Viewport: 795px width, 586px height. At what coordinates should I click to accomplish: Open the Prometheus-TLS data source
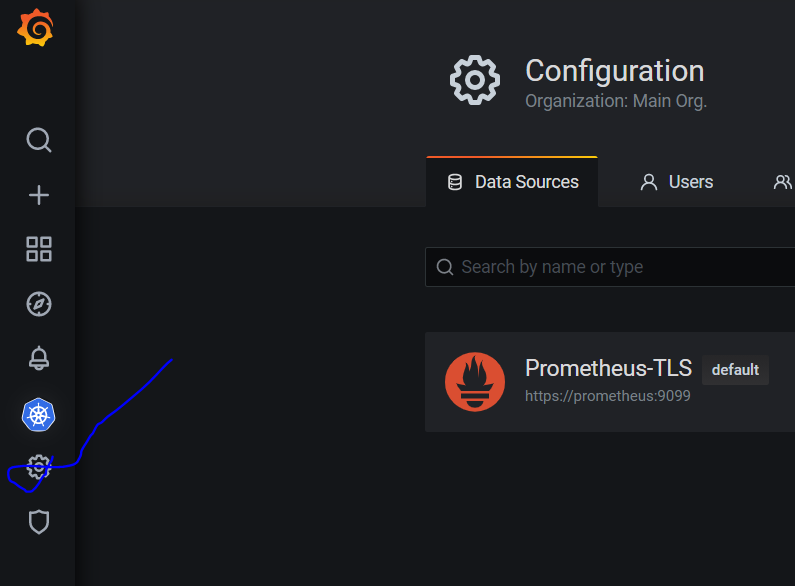coord(610,382)
